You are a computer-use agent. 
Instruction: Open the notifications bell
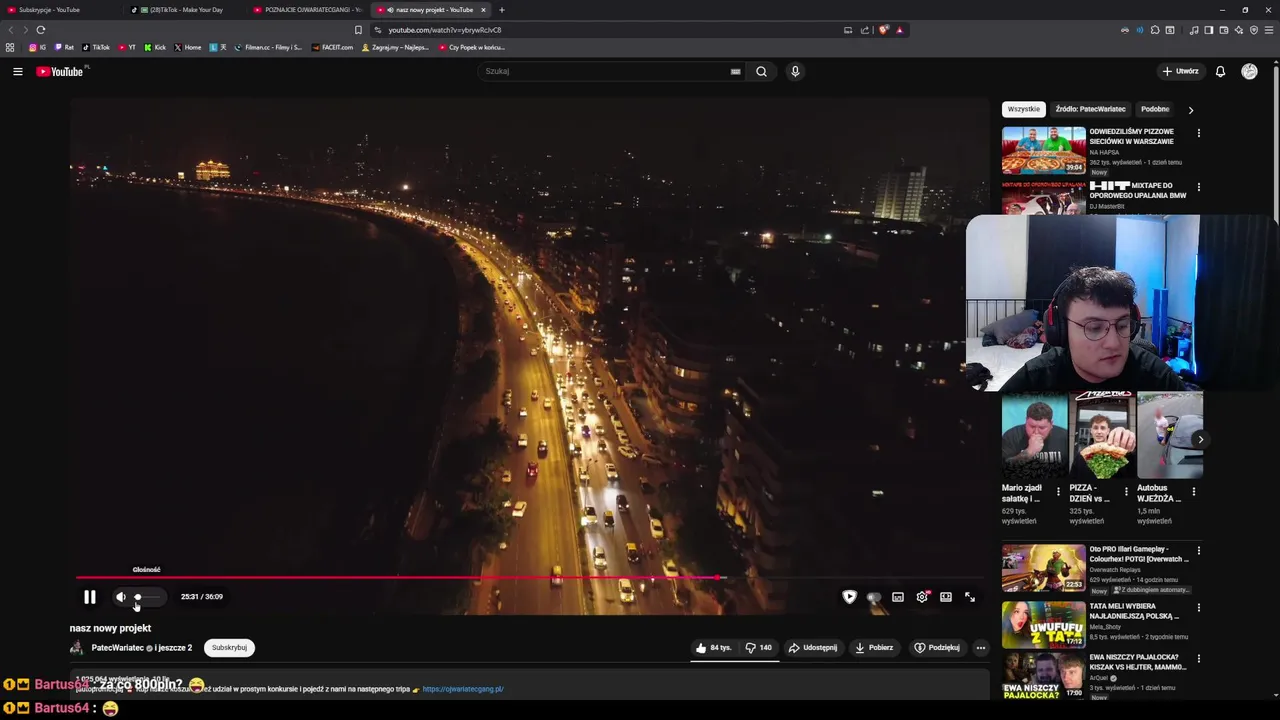coord(1220,71)
